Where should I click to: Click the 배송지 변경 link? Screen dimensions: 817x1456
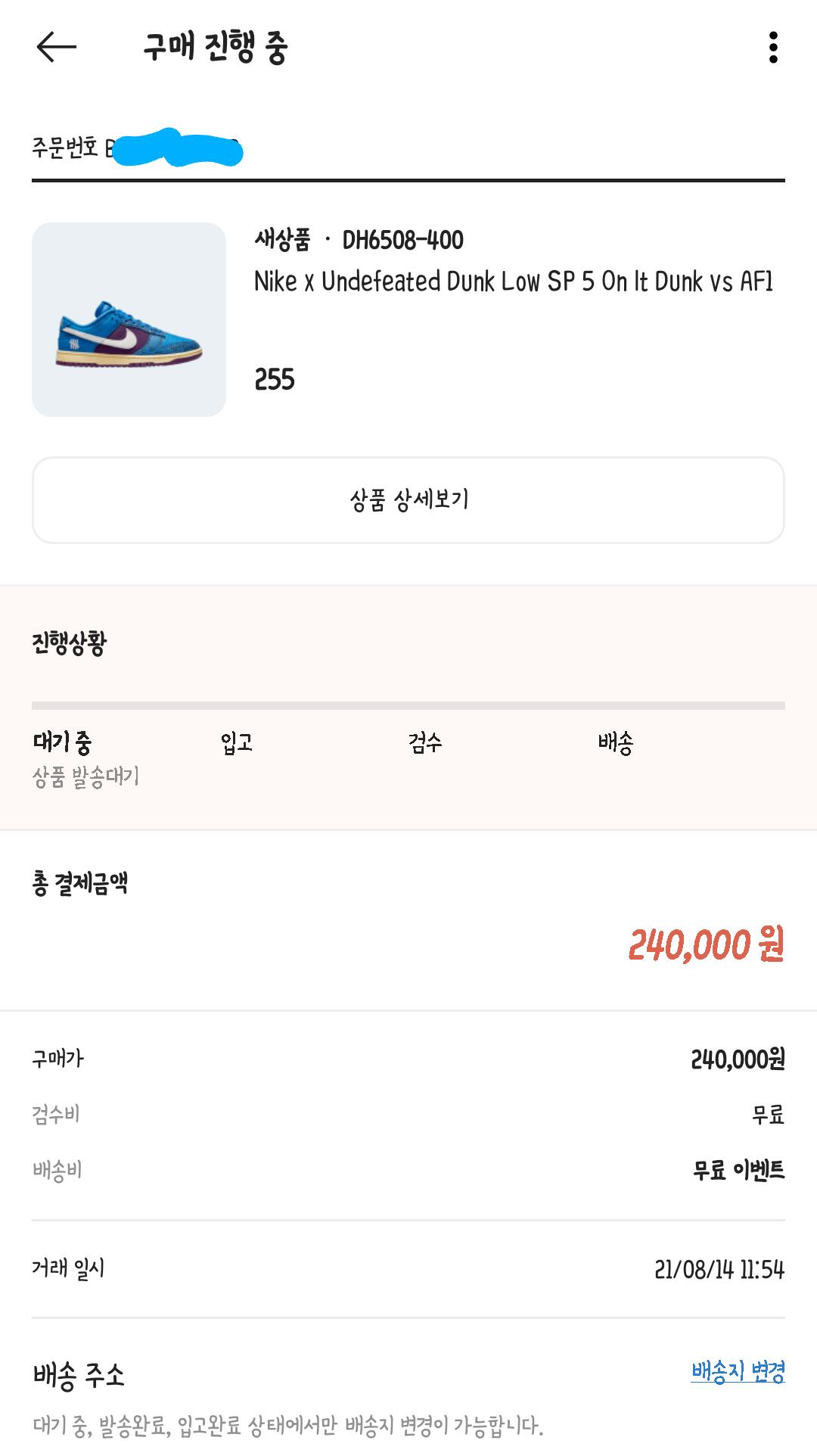click(x=738, y=1370)
